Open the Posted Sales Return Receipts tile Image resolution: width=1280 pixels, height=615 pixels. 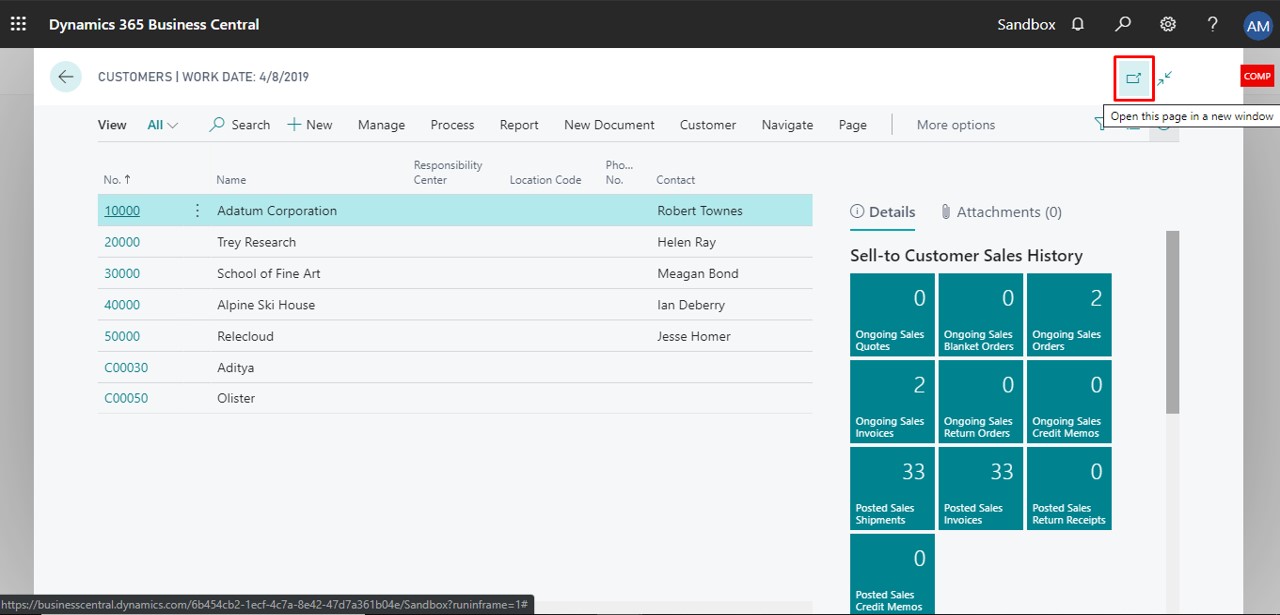(1069, 488)
